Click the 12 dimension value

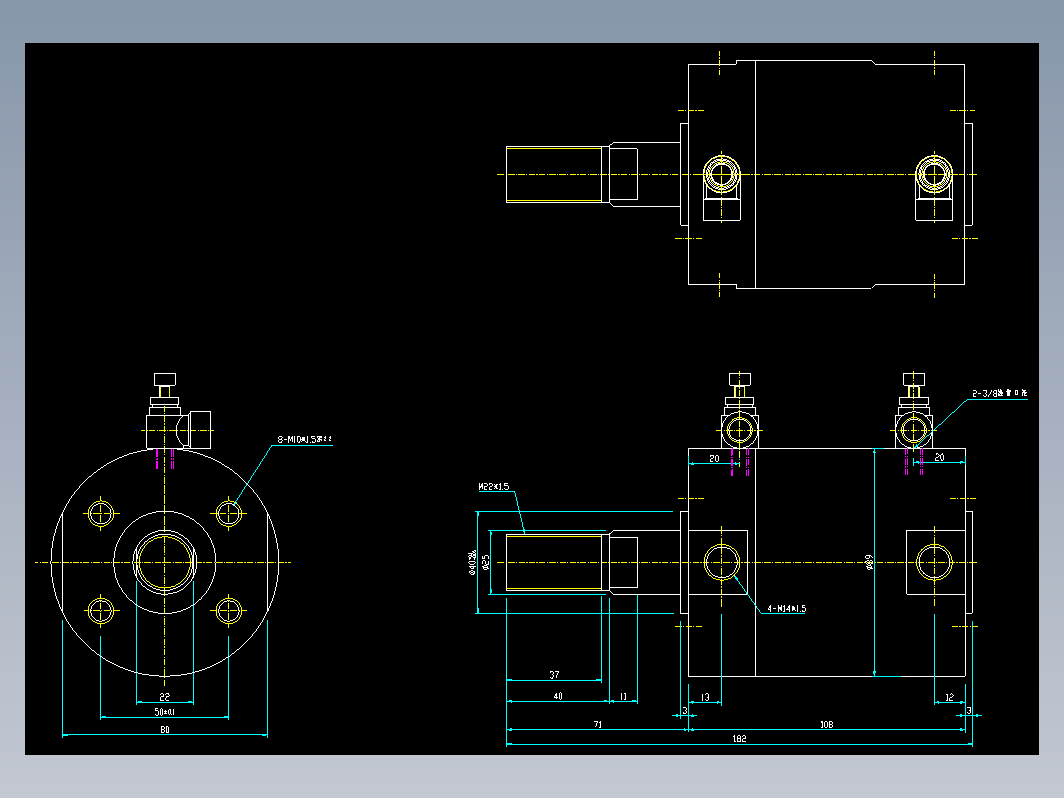[949, 697]
